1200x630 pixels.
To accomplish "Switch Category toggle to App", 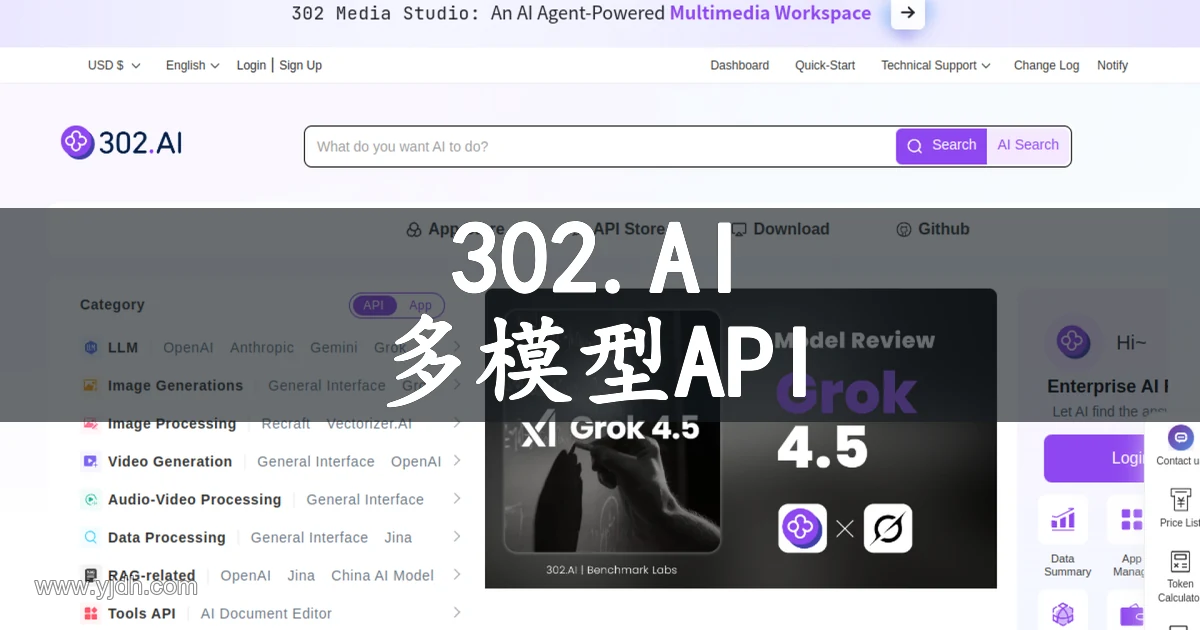I will [420, 305].
